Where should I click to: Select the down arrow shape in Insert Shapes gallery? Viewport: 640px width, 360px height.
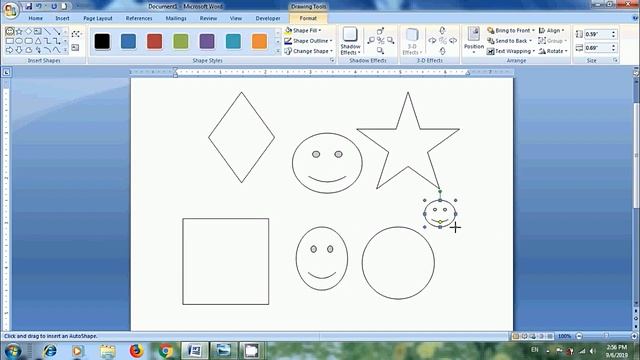pyautogui.click(x=19, y=50)
